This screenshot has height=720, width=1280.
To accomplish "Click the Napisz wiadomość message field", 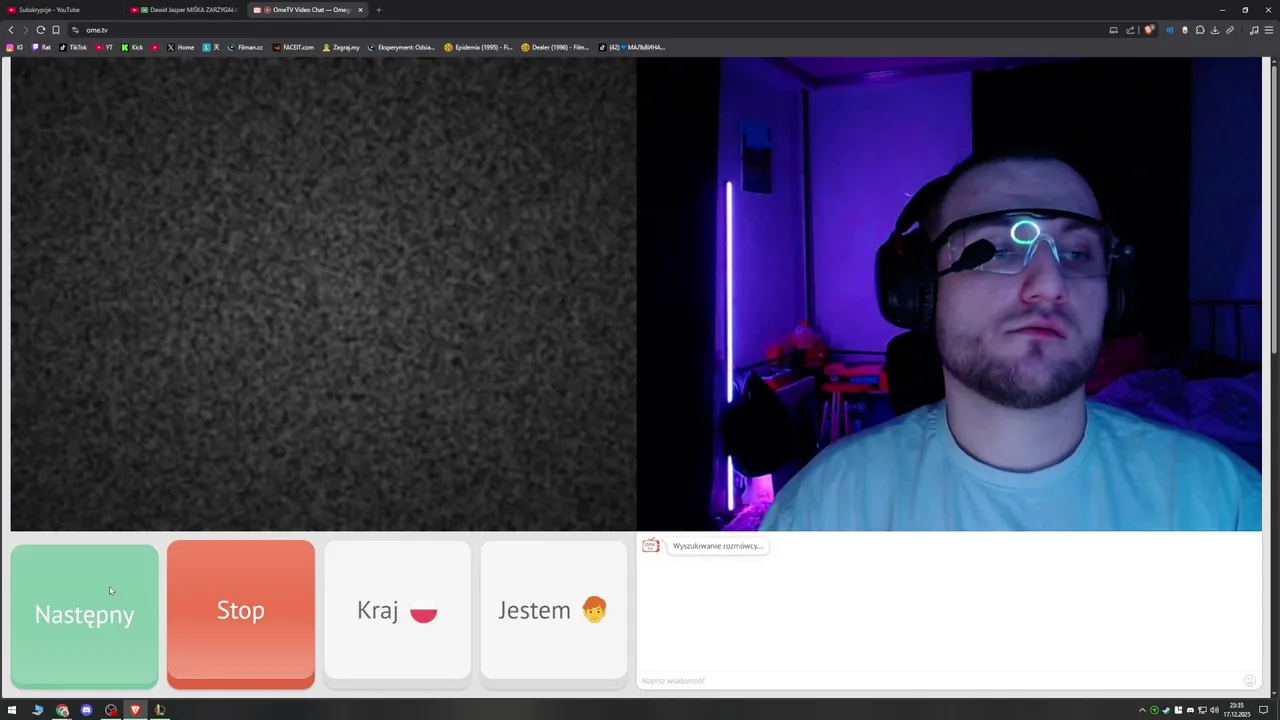I will [x=938, y=680].
